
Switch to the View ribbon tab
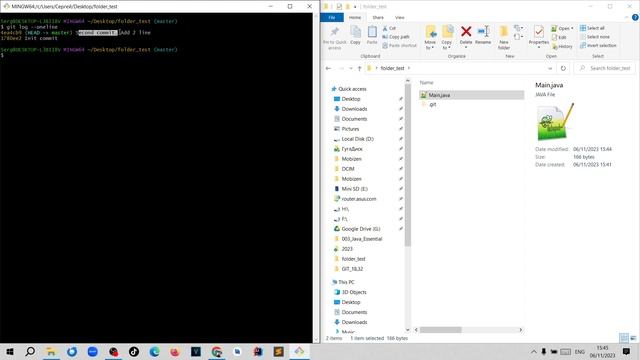(400, 18)
